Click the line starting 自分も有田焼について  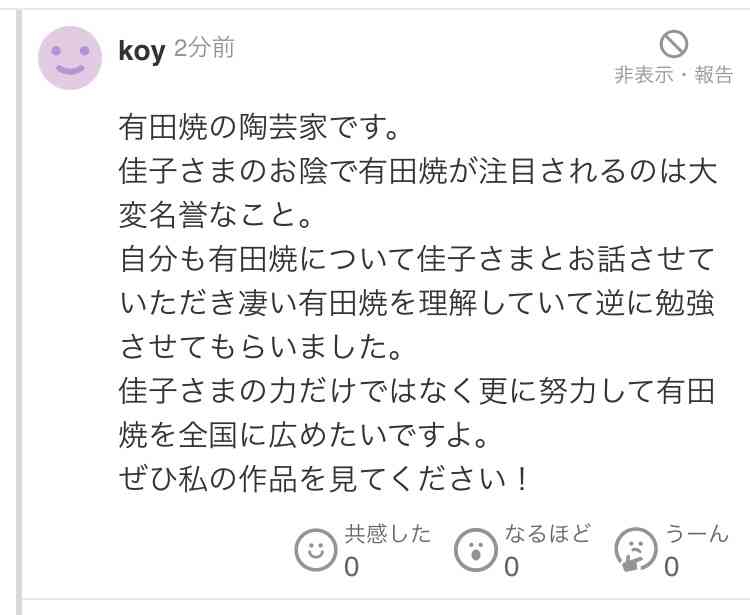pyautogui.click(x=418, y=259)
